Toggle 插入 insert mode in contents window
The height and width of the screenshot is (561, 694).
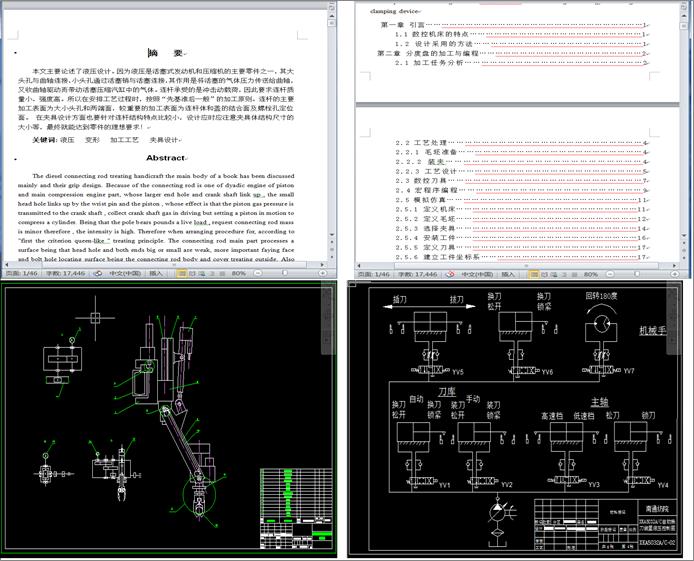pos(508,274)
